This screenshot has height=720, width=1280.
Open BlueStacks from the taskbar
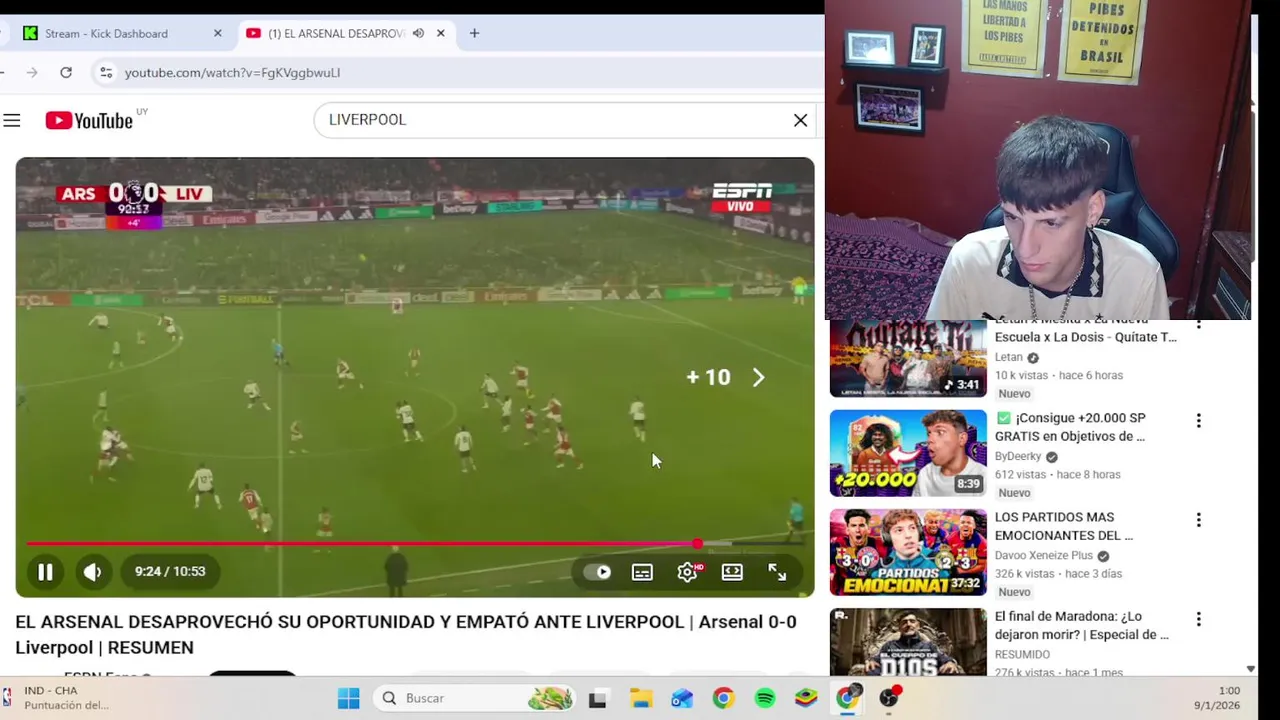[x=806, y=698]
